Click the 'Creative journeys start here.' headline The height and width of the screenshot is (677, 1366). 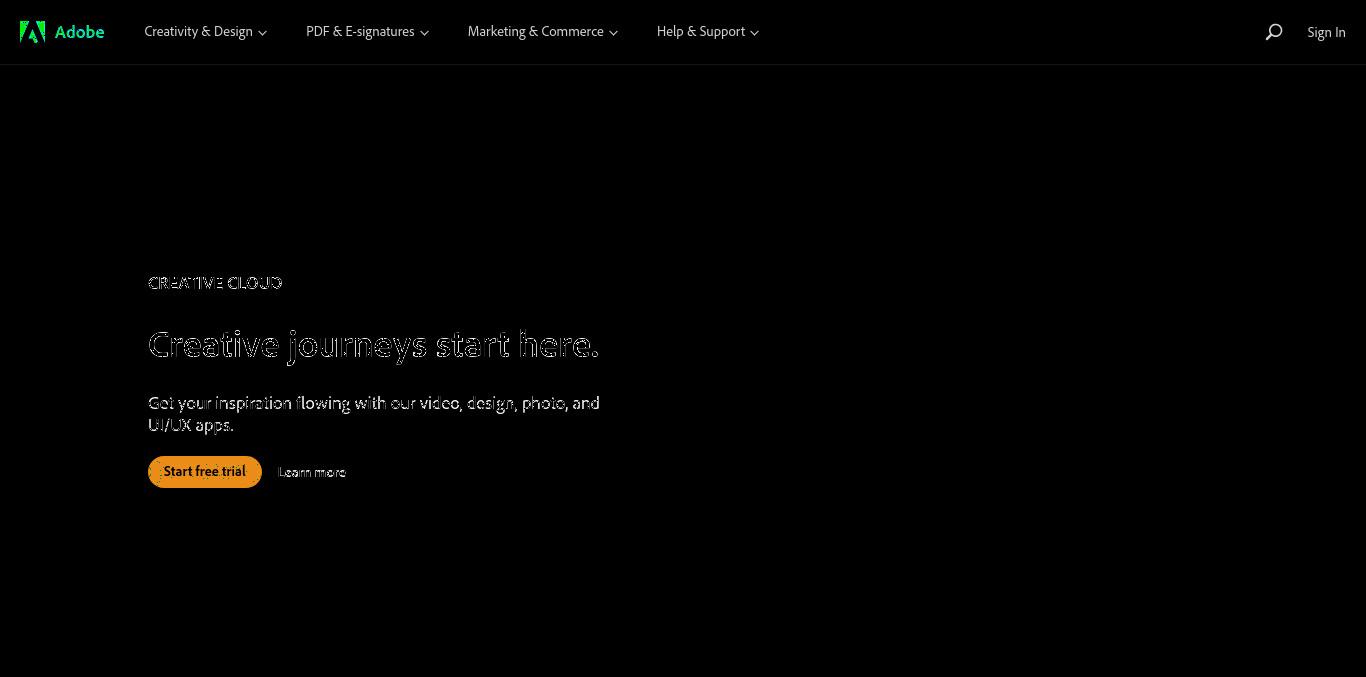pyautogui.click(x=374, y=346)
